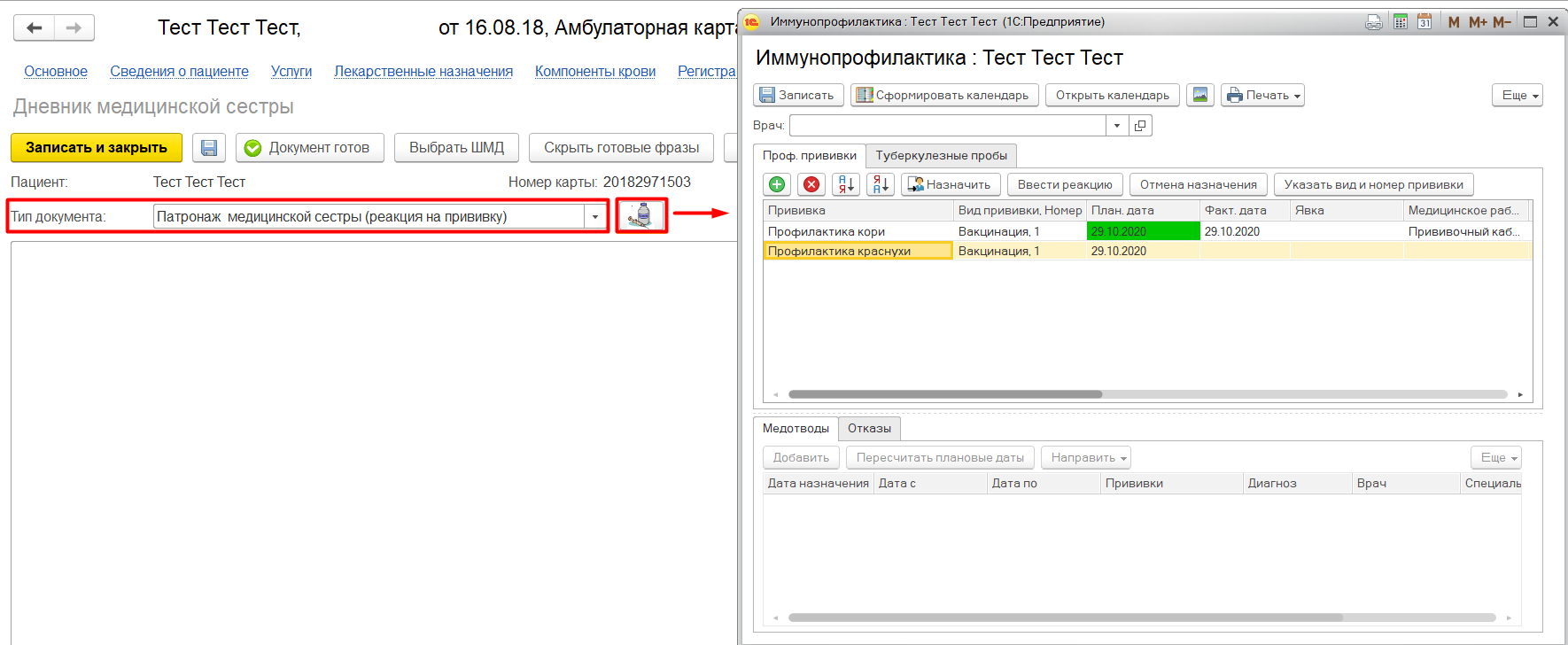Click the green add vaccination row button
1568x645 pixels.
click(x=777, y=184)
